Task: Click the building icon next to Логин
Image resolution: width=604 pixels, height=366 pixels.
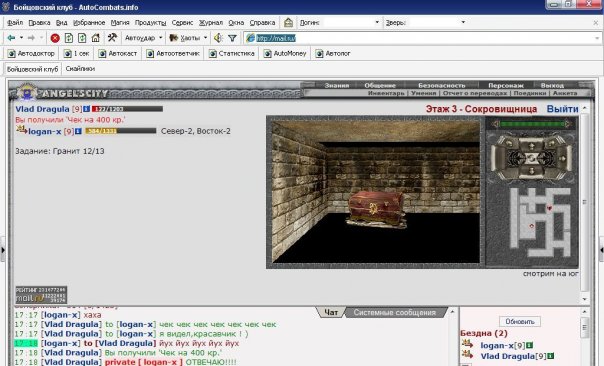Action: pyautogui.click(x=289, y=22)
